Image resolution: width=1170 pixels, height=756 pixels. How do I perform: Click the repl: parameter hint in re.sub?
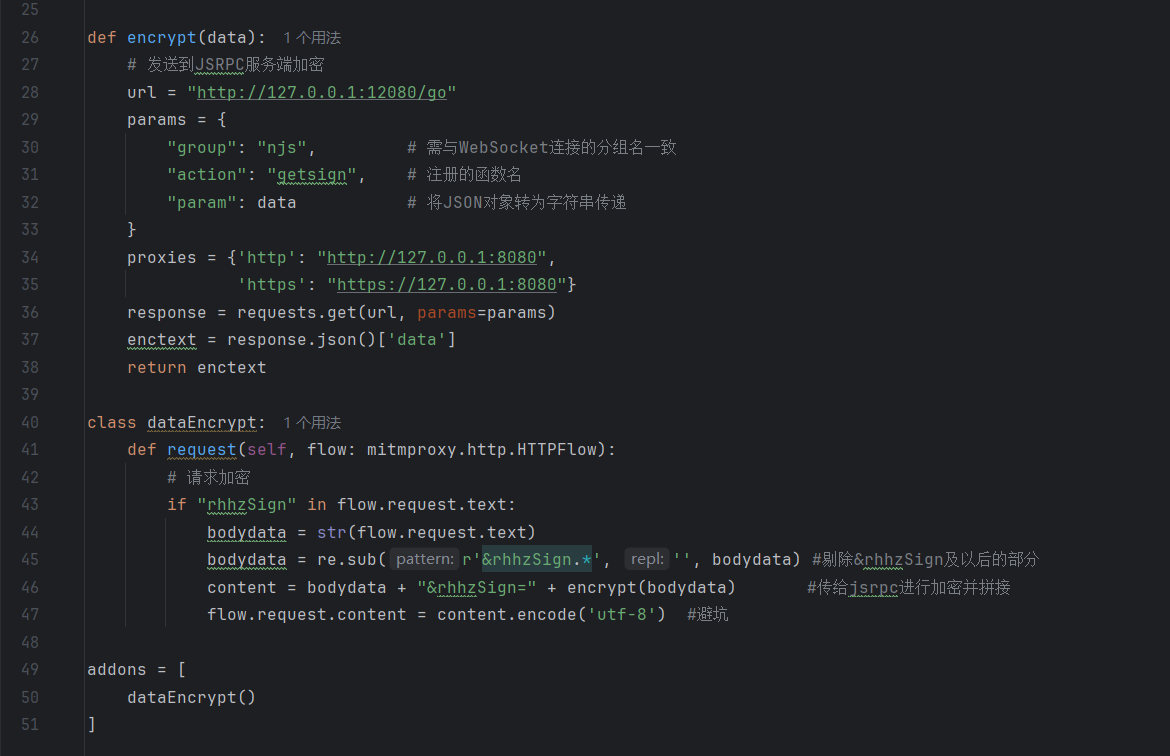pyautogui.click(x=647, y=559)
